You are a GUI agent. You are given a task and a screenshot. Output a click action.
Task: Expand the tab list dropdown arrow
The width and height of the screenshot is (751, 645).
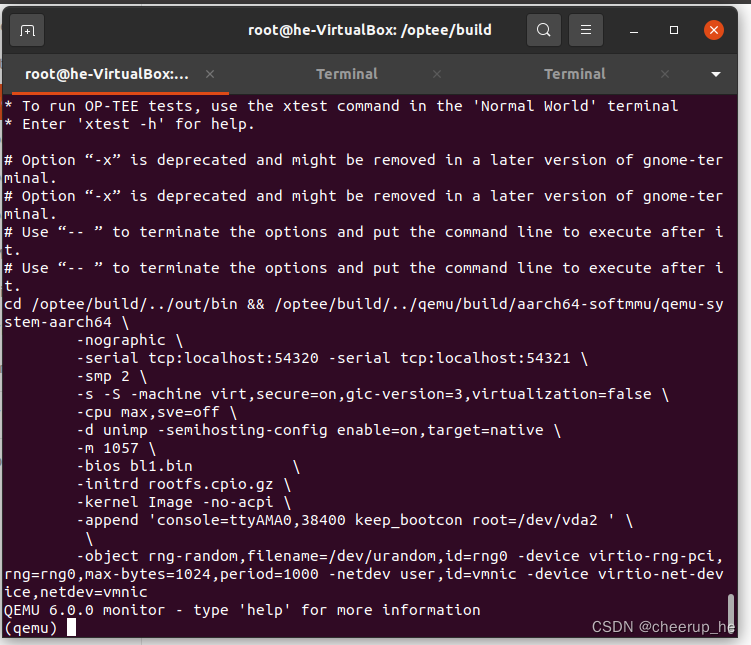(x=716, y=74)
